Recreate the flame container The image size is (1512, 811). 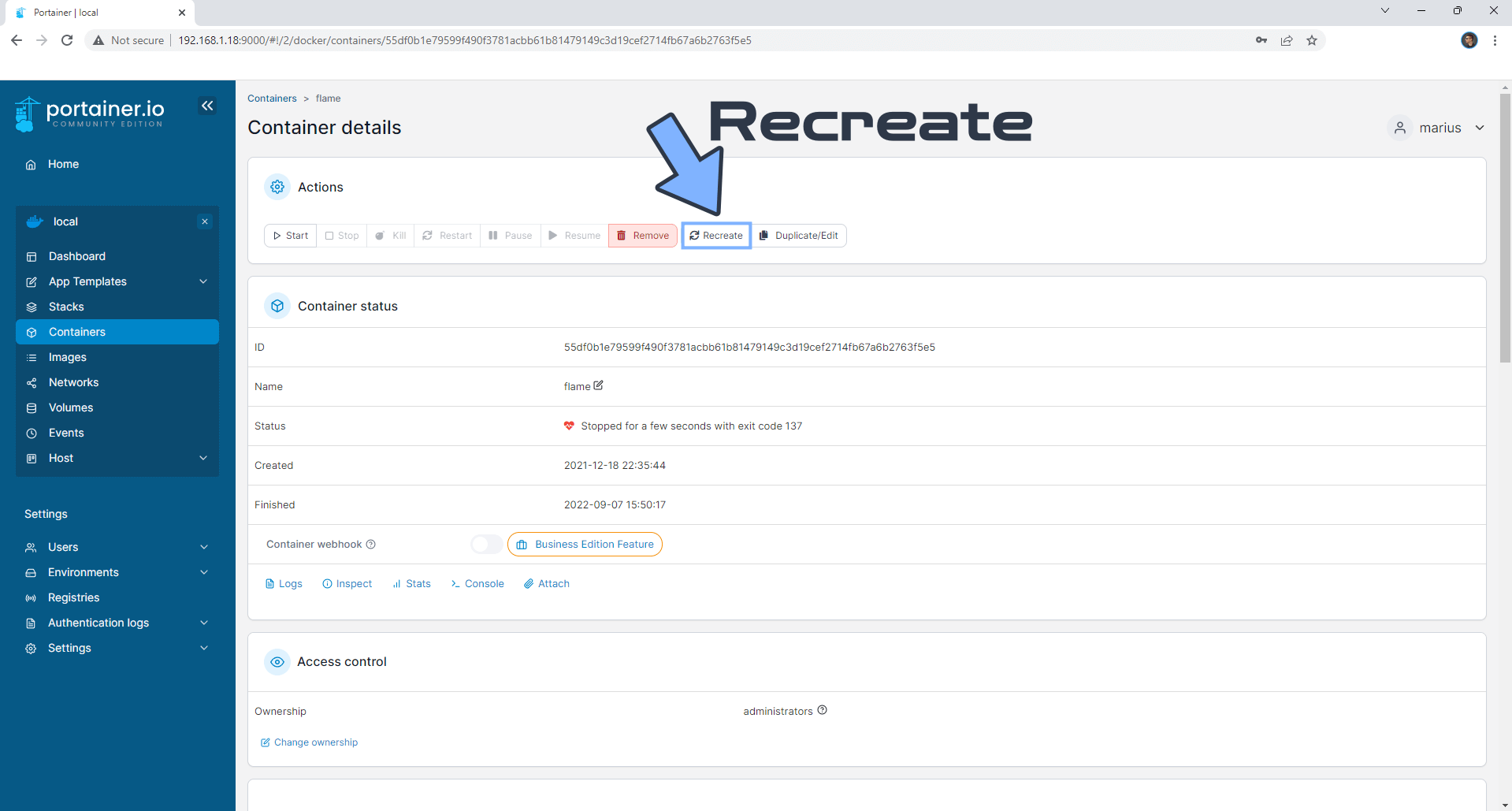pos(716,236)
